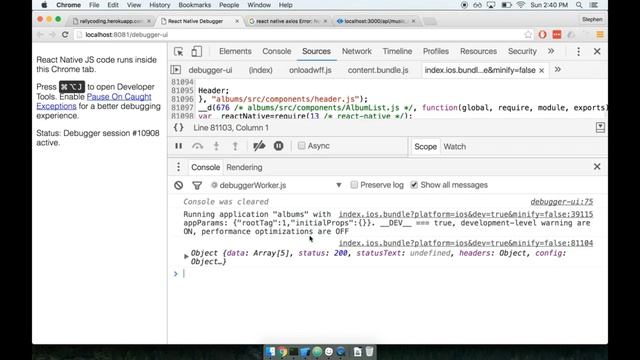Open the console drawer three-dot menu
640x360 pixels.
pos(178,167)
